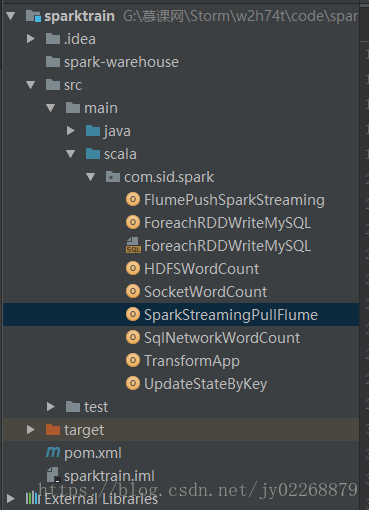The image size is (369, 510).
Task: Click the .idea folder icon
Action: [53, 39]
